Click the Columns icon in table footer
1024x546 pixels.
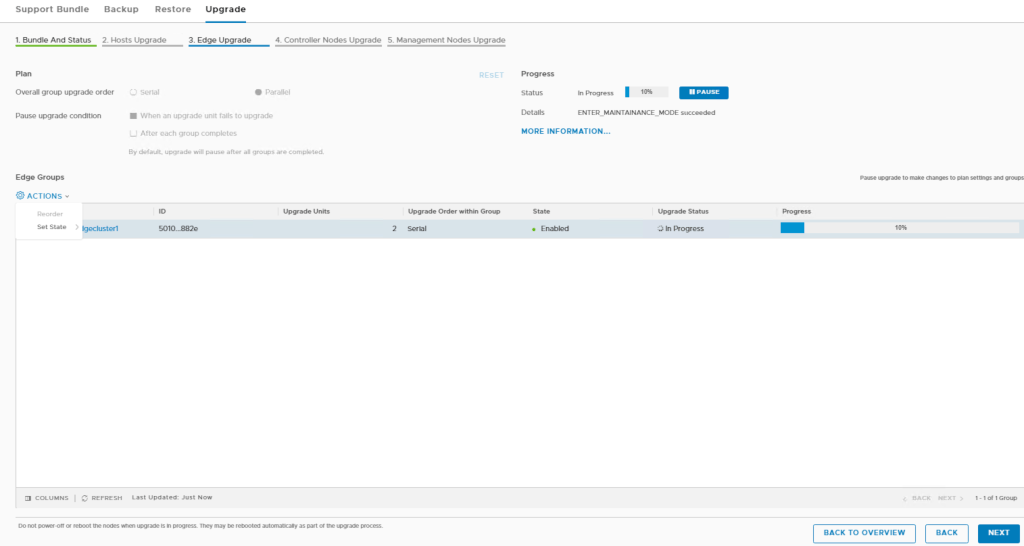pos(28,498)
